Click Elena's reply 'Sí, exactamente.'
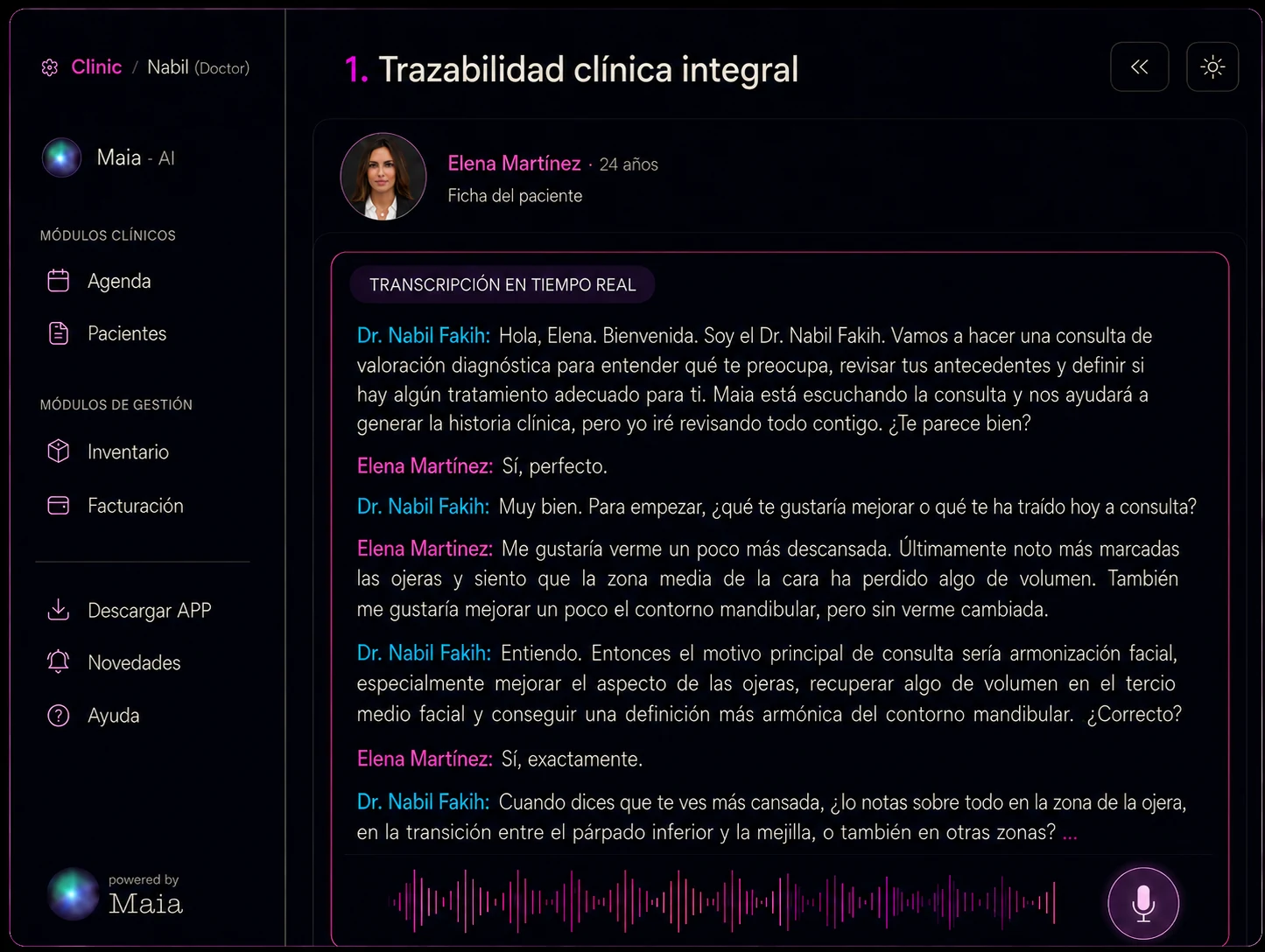The image size is (1265, 952). pos(572,759)
